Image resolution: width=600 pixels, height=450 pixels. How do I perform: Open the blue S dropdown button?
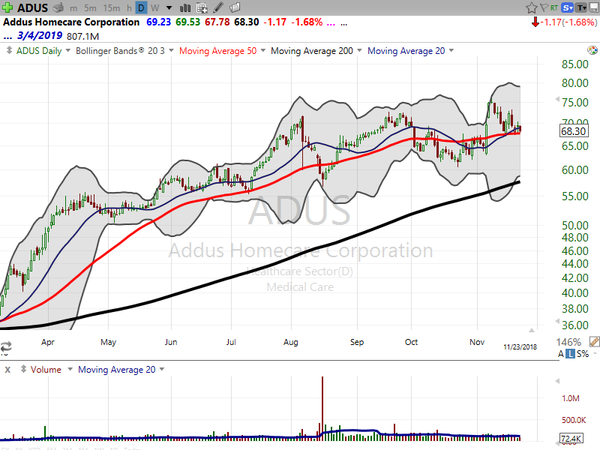point(567,8)
